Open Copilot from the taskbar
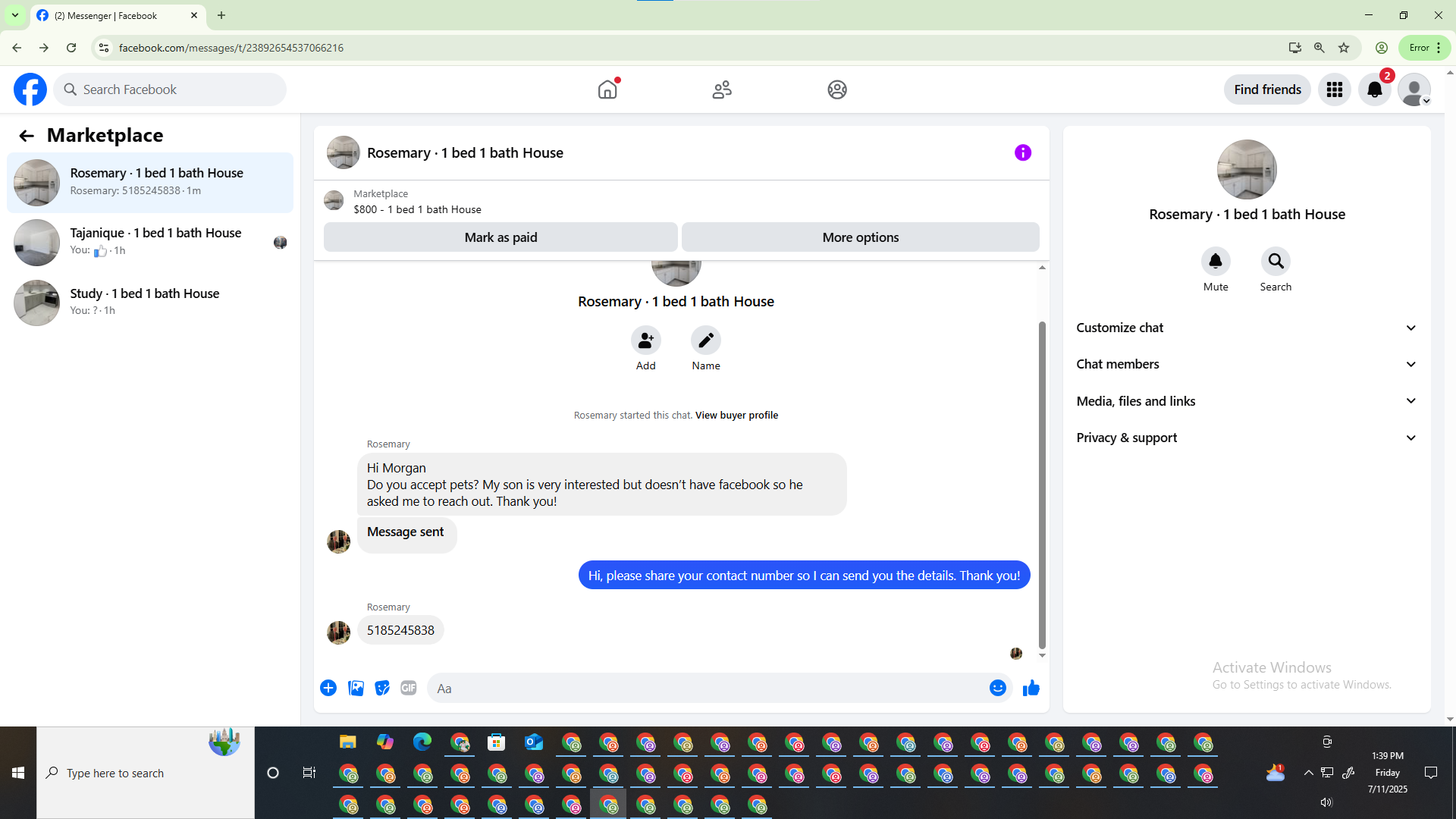 (385, 742)
